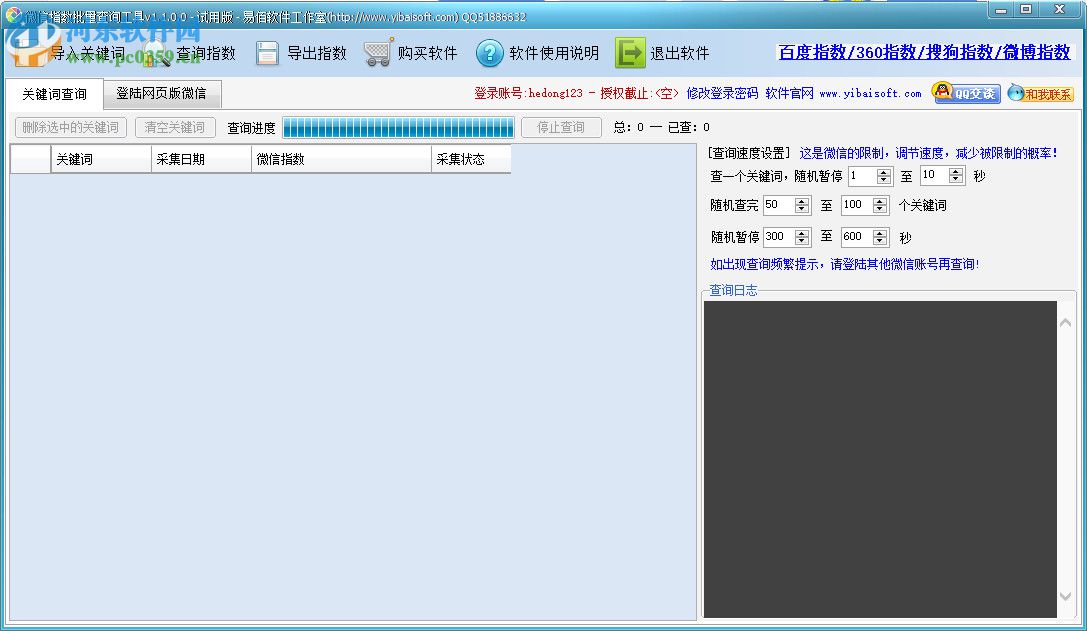Close the application window
This screenshot has width=1087, height=631.
coord(1059,10)
